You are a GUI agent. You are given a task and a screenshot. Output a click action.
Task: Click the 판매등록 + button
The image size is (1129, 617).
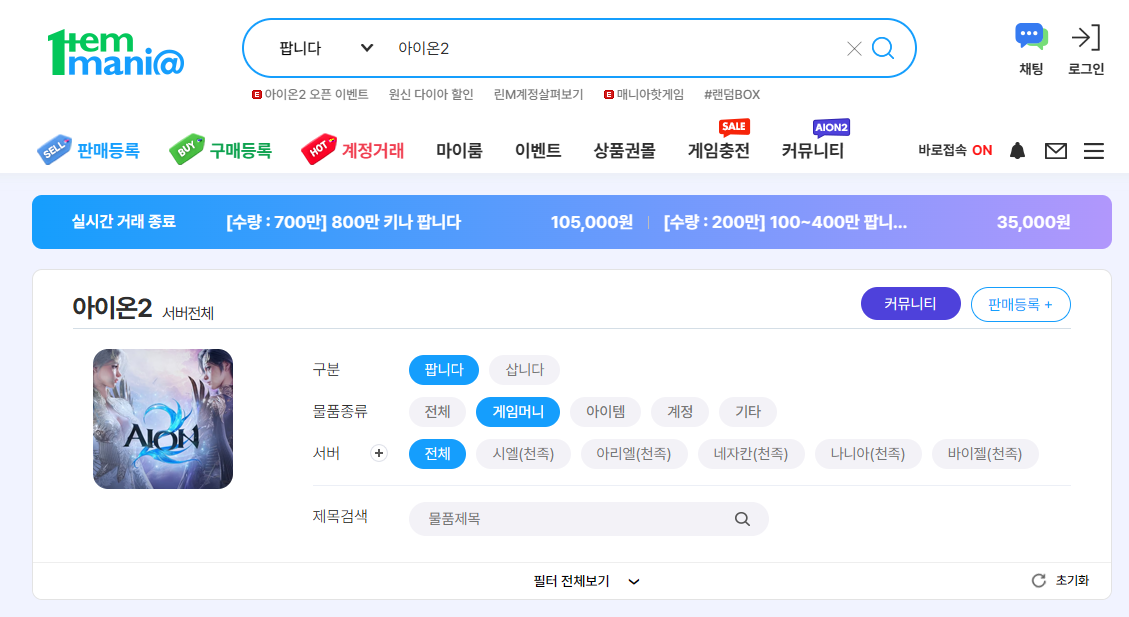point(1020,305)
